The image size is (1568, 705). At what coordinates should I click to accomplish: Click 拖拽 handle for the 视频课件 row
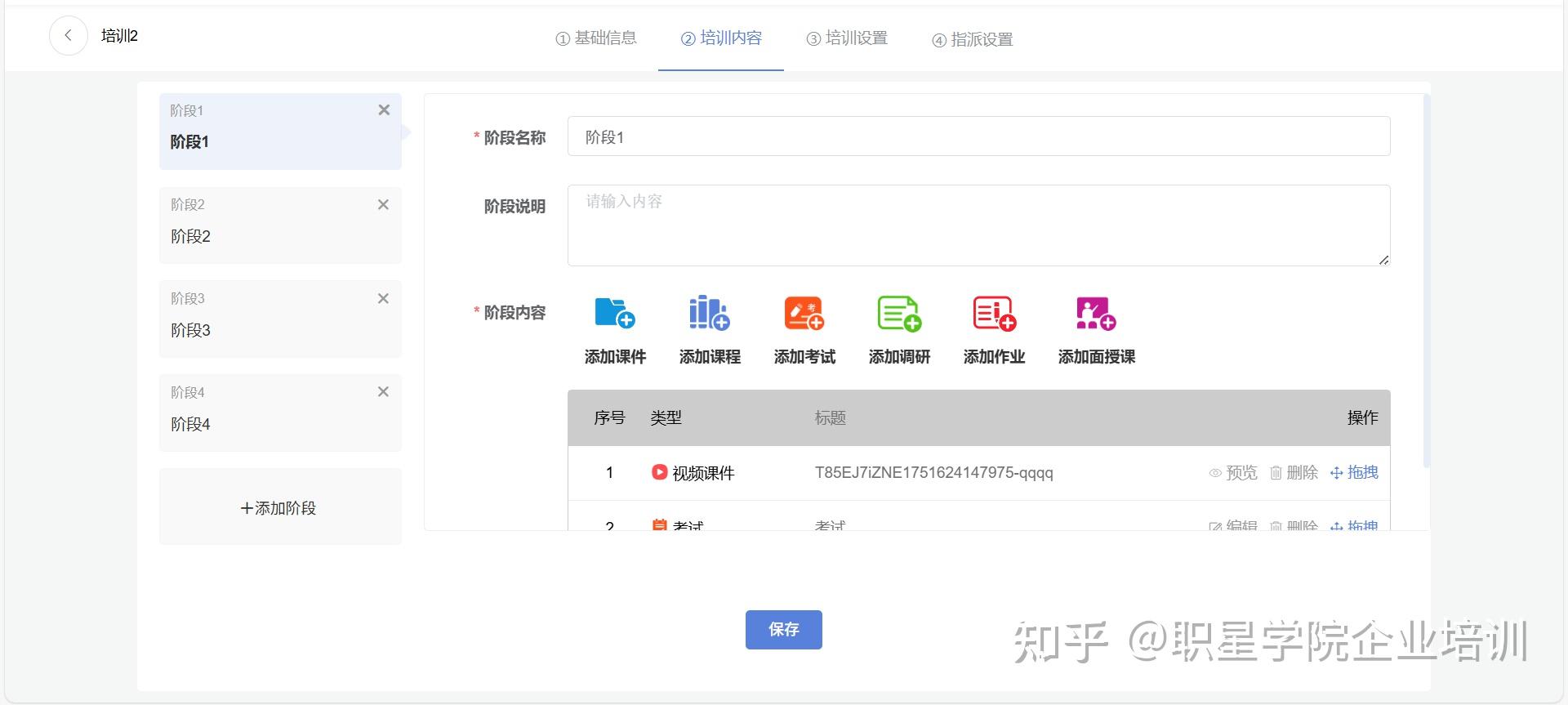point(1354,473)
